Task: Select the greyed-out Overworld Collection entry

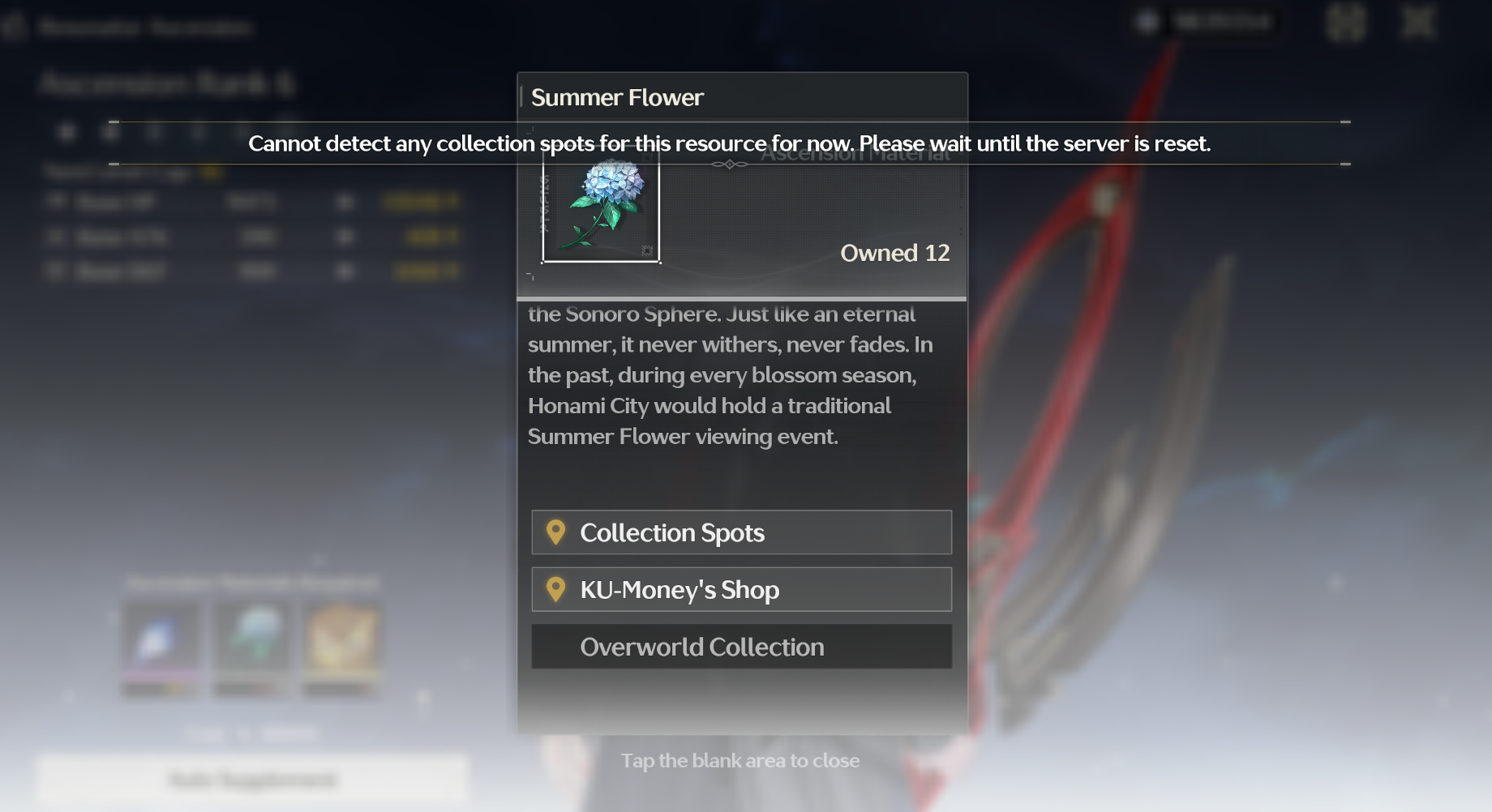Action: tap(741, 646)
